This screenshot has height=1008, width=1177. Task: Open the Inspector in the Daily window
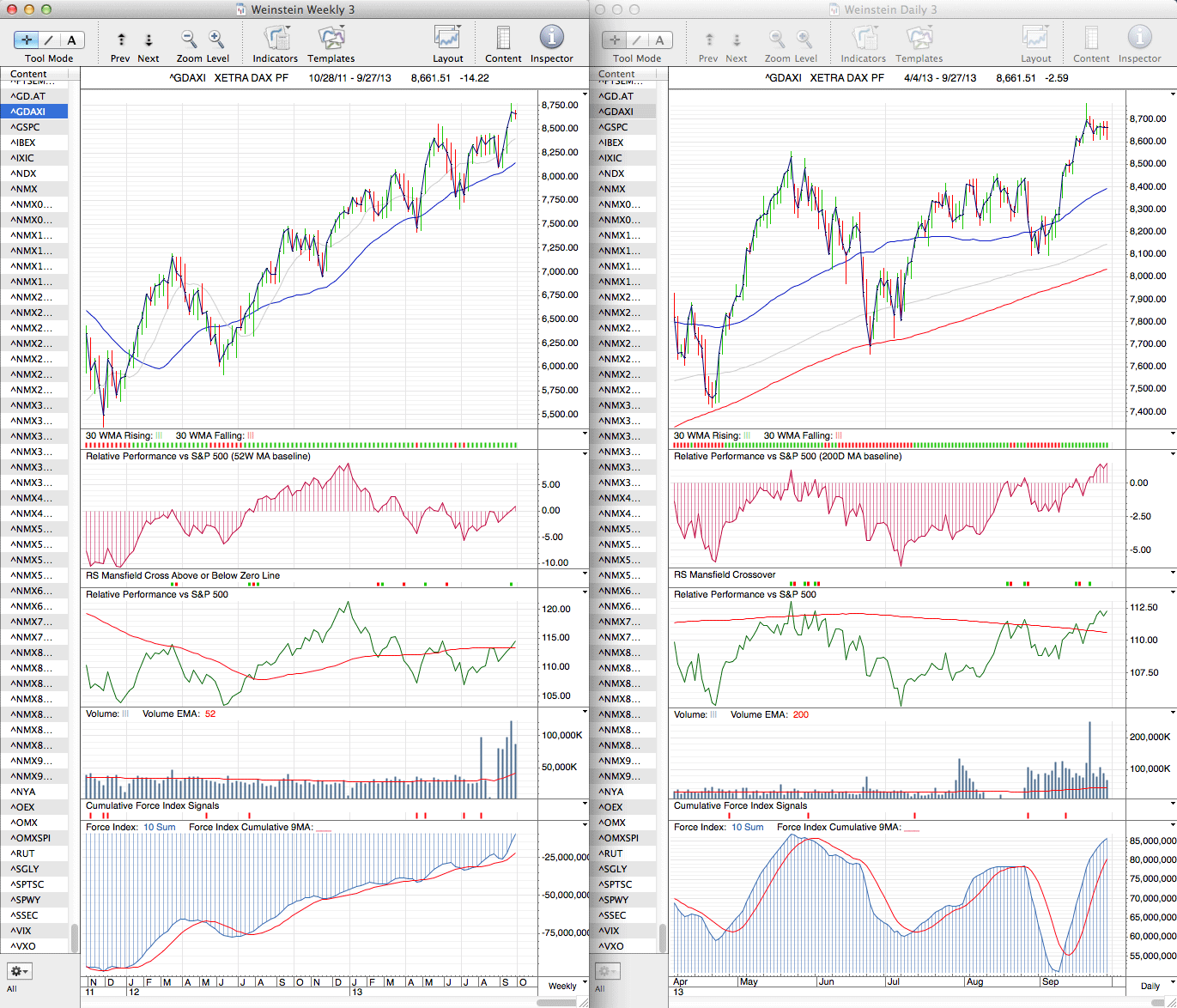[1139, 38]
